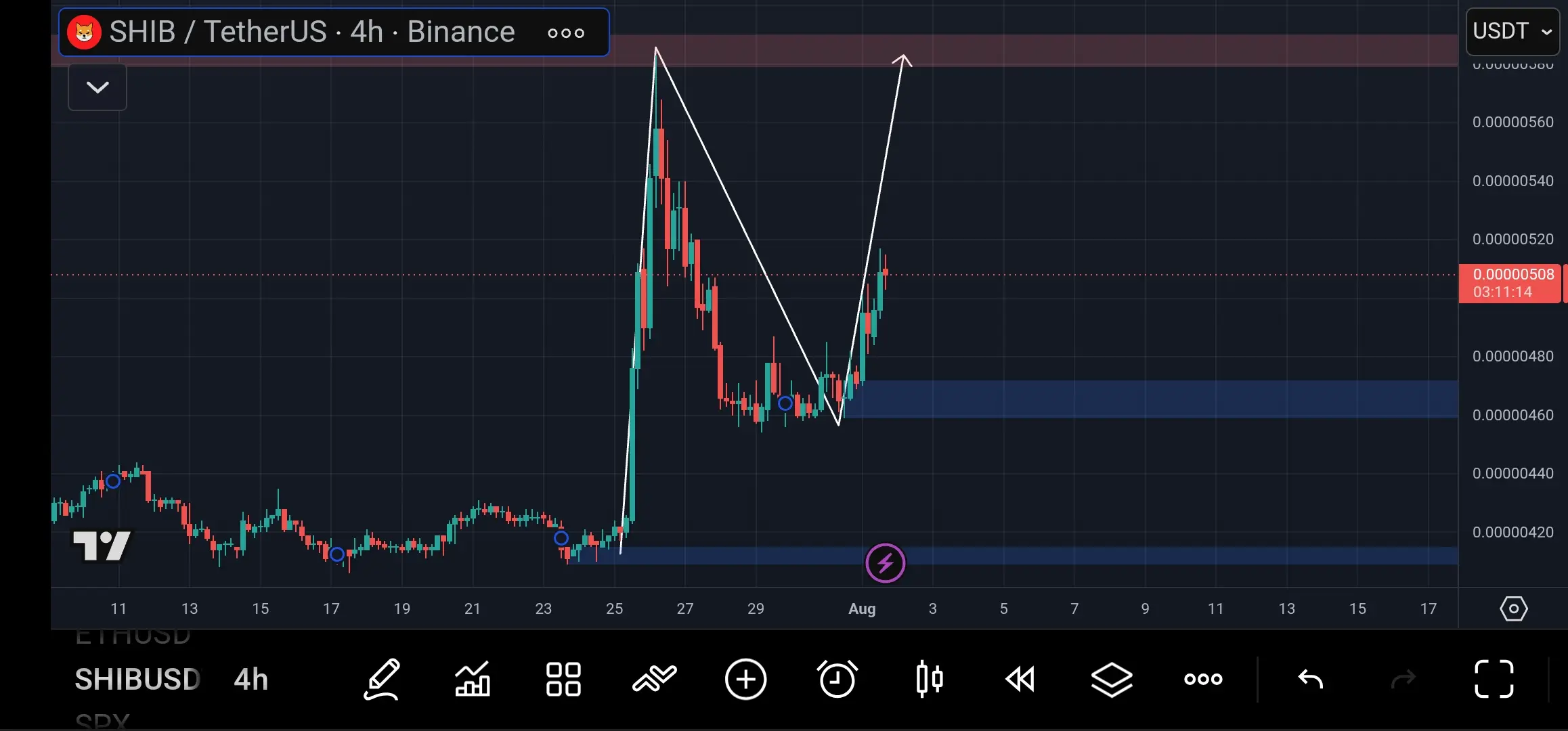This screenshot has width=1568, height=731.
Task: Click price axis label 0.00000460
Action: (x=1513, y=415)
